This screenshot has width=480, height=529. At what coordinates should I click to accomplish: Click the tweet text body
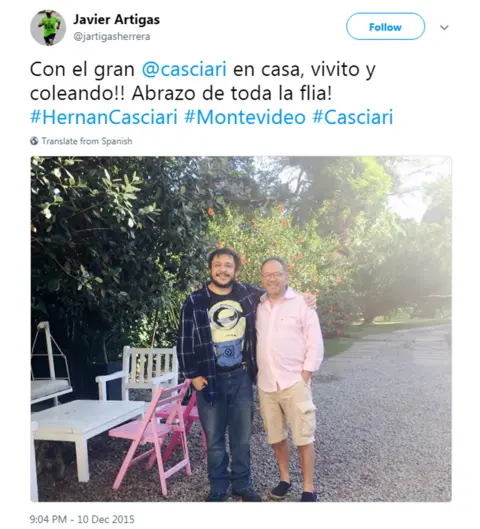pyautogui.click(x=211, y=93)
